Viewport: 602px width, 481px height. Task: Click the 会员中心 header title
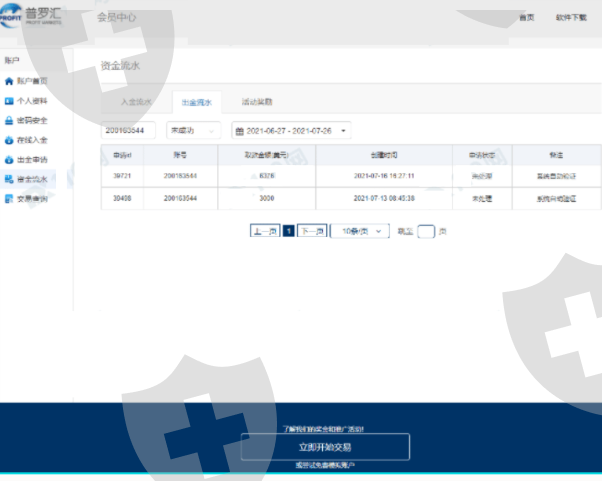tap(117, 17)
